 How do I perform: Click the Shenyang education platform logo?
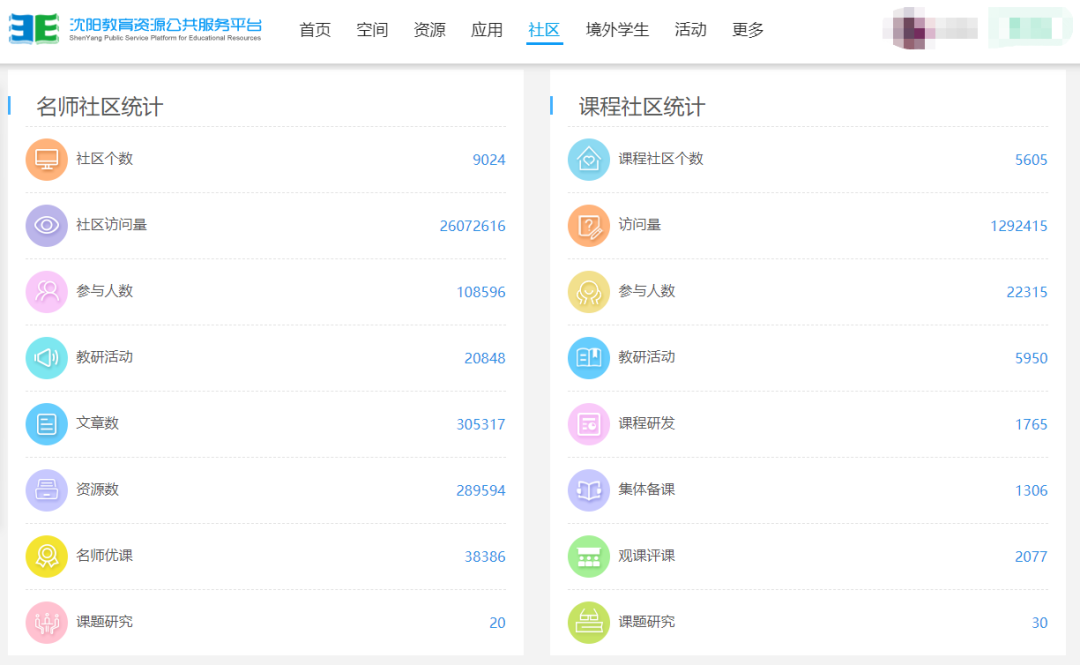[135, 29]
